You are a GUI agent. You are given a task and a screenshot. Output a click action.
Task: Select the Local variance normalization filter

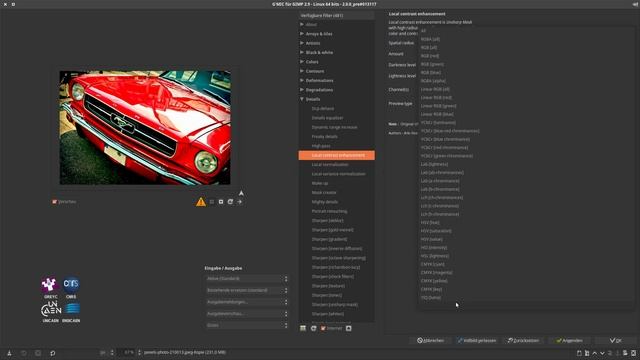point(338,174)
